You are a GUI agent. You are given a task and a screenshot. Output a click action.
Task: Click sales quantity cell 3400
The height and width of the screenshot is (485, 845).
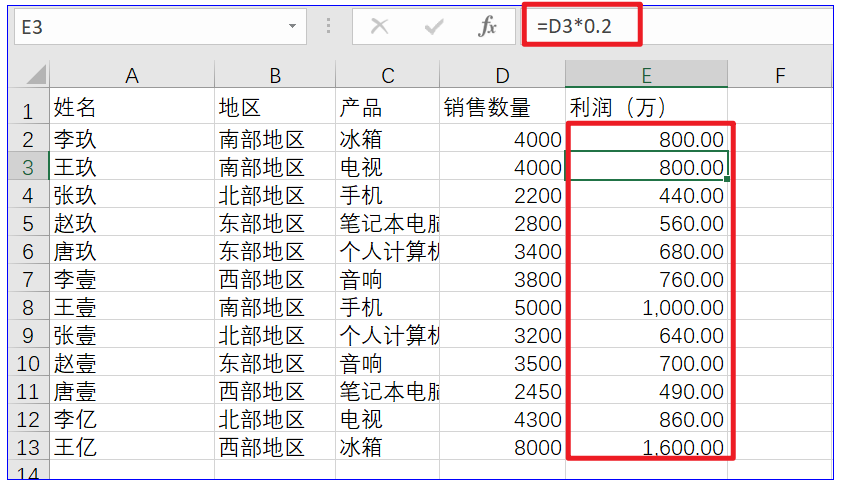tap(502, 251)
